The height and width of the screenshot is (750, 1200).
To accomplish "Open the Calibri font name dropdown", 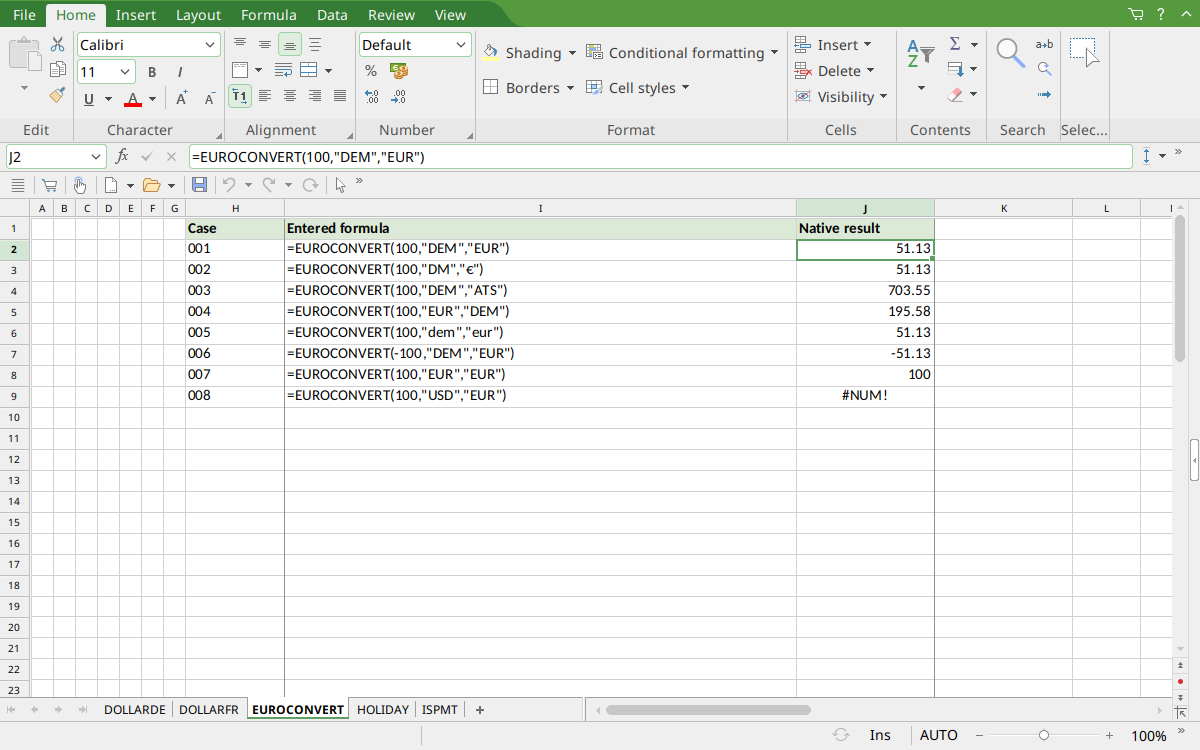I will tap(210, 45).
